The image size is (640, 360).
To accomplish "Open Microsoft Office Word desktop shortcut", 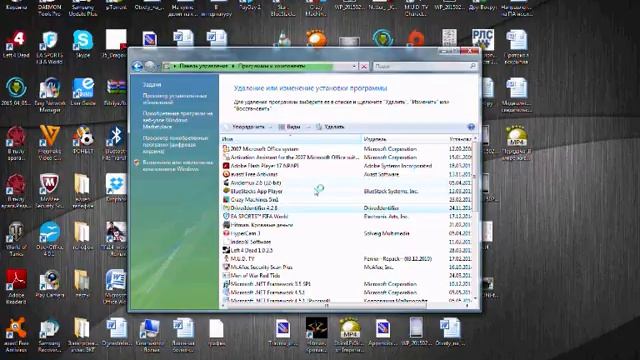I will click(116, 287).
